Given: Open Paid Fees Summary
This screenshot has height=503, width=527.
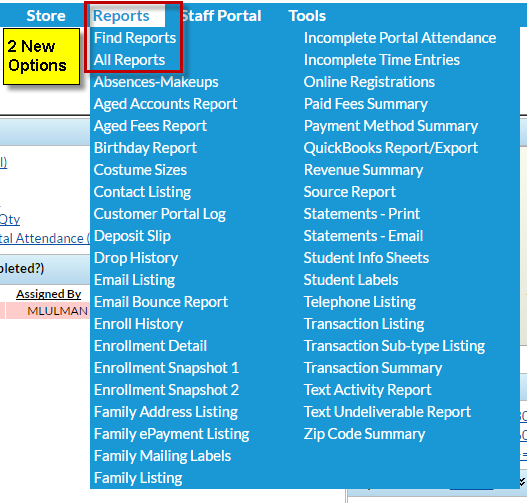Looking at the screenshot, I should [366, 104].
